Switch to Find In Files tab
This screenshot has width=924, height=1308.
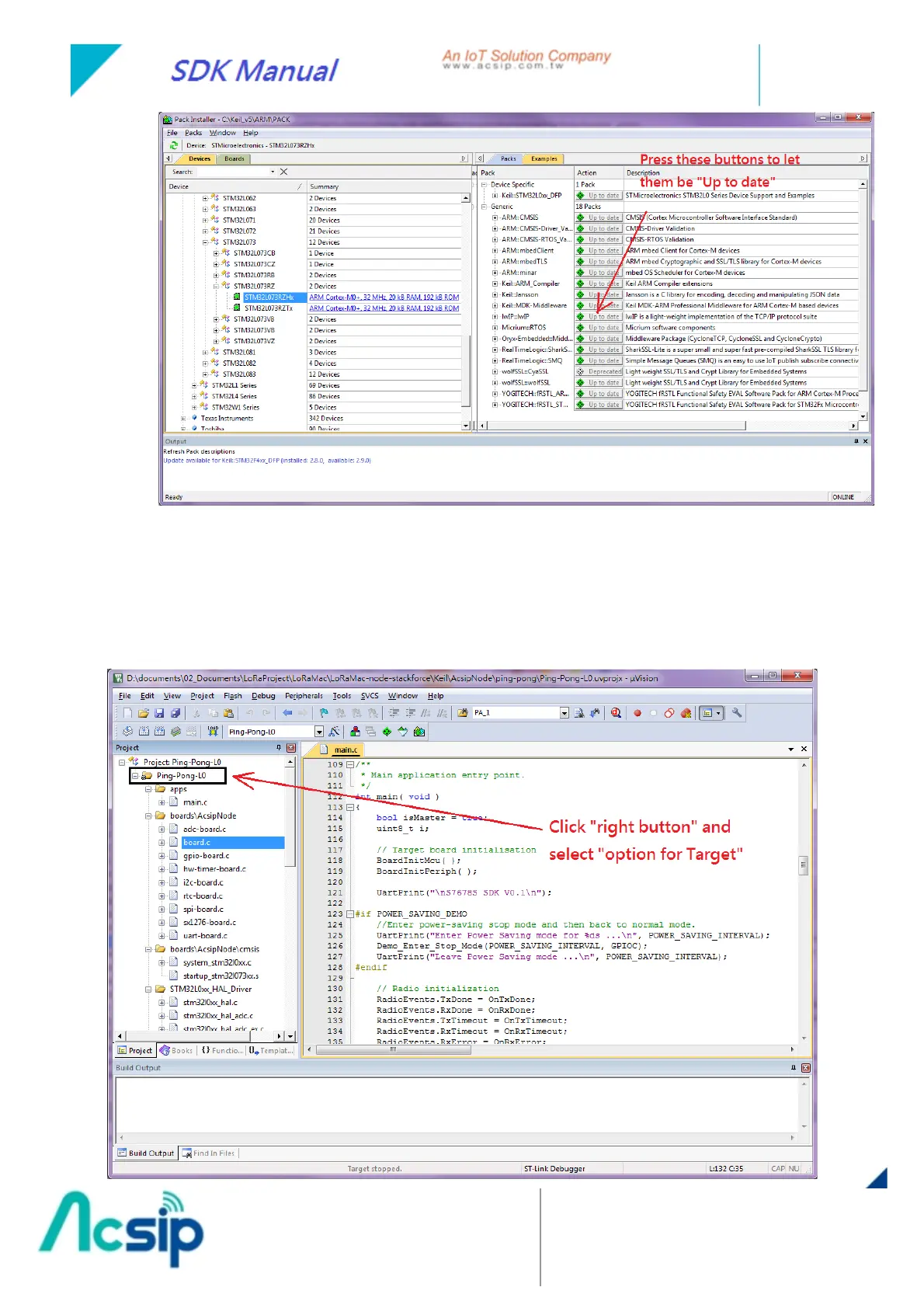(x=210, y=1153)
